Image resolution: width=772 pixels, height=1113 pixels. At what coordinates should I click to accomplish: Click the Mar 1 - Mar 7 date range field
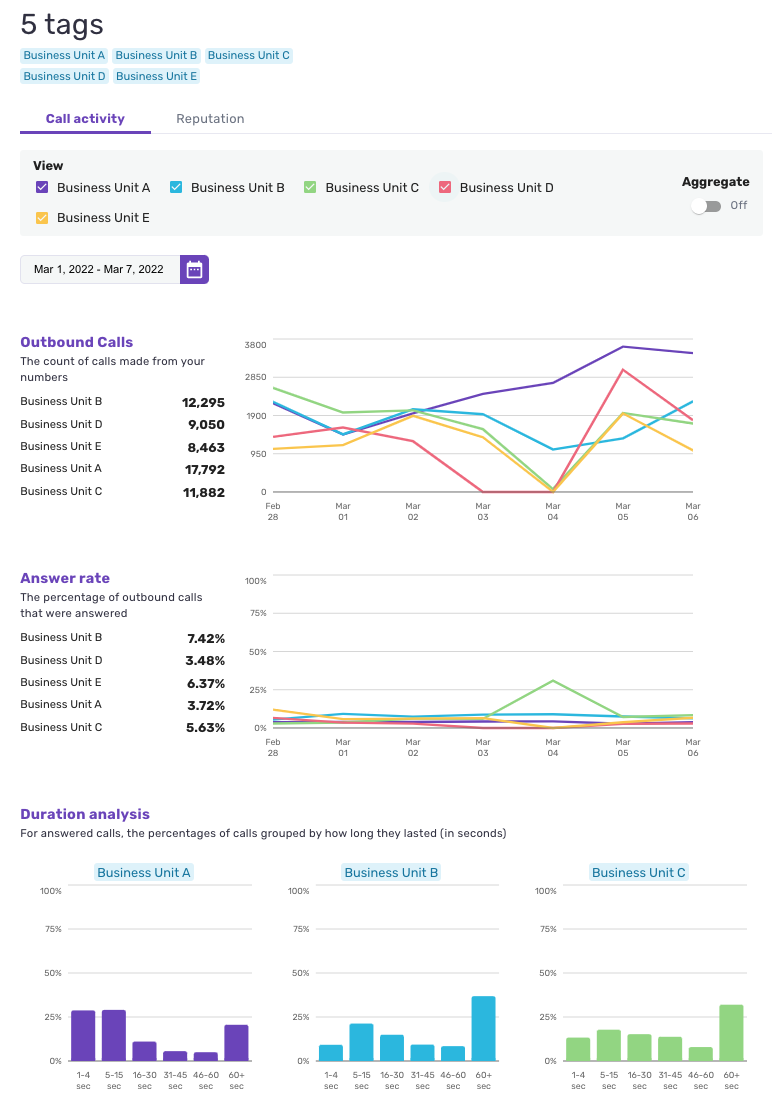pos(99,269)
